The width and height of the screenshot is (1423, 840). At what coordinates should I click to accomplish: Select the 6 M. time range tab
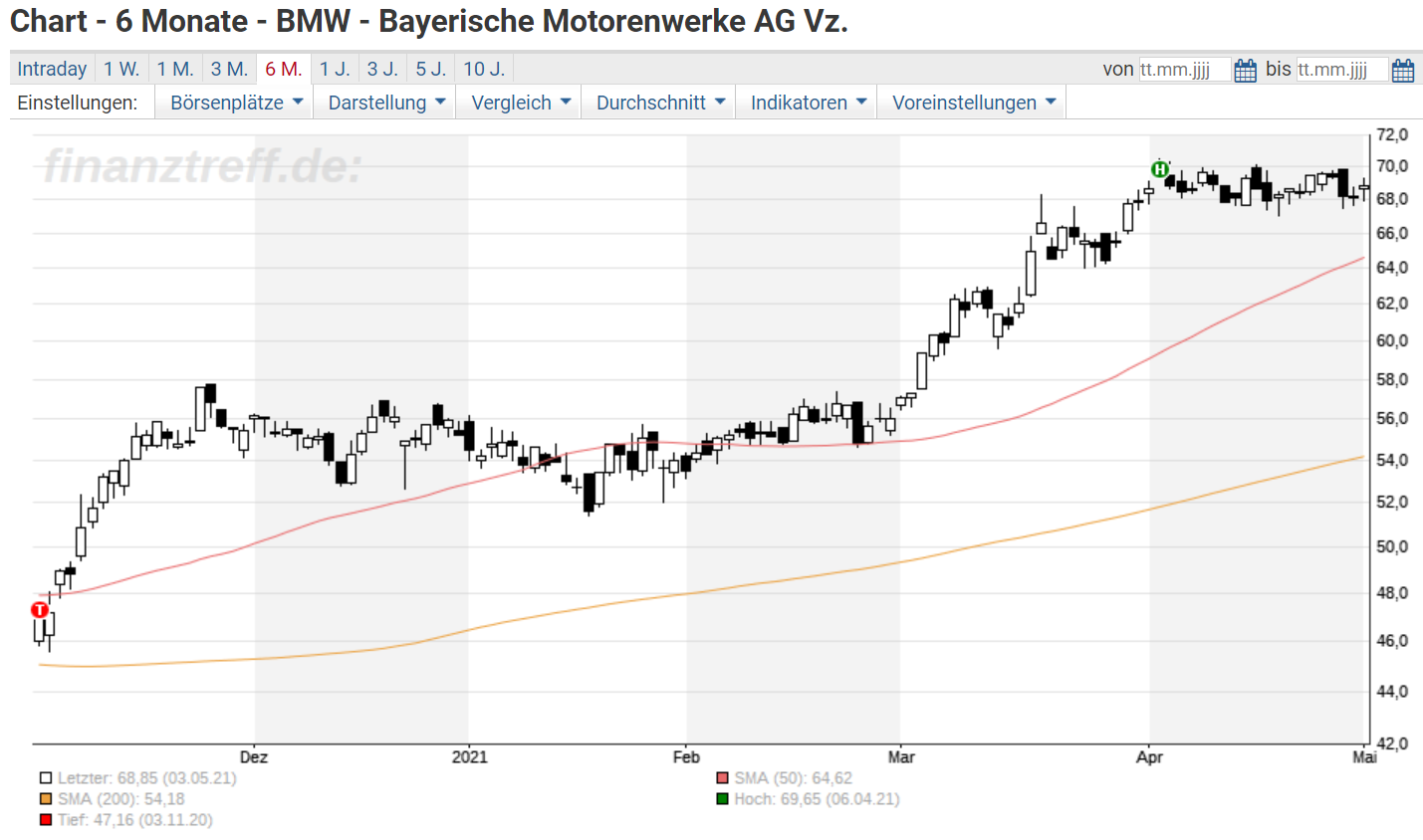284,69
